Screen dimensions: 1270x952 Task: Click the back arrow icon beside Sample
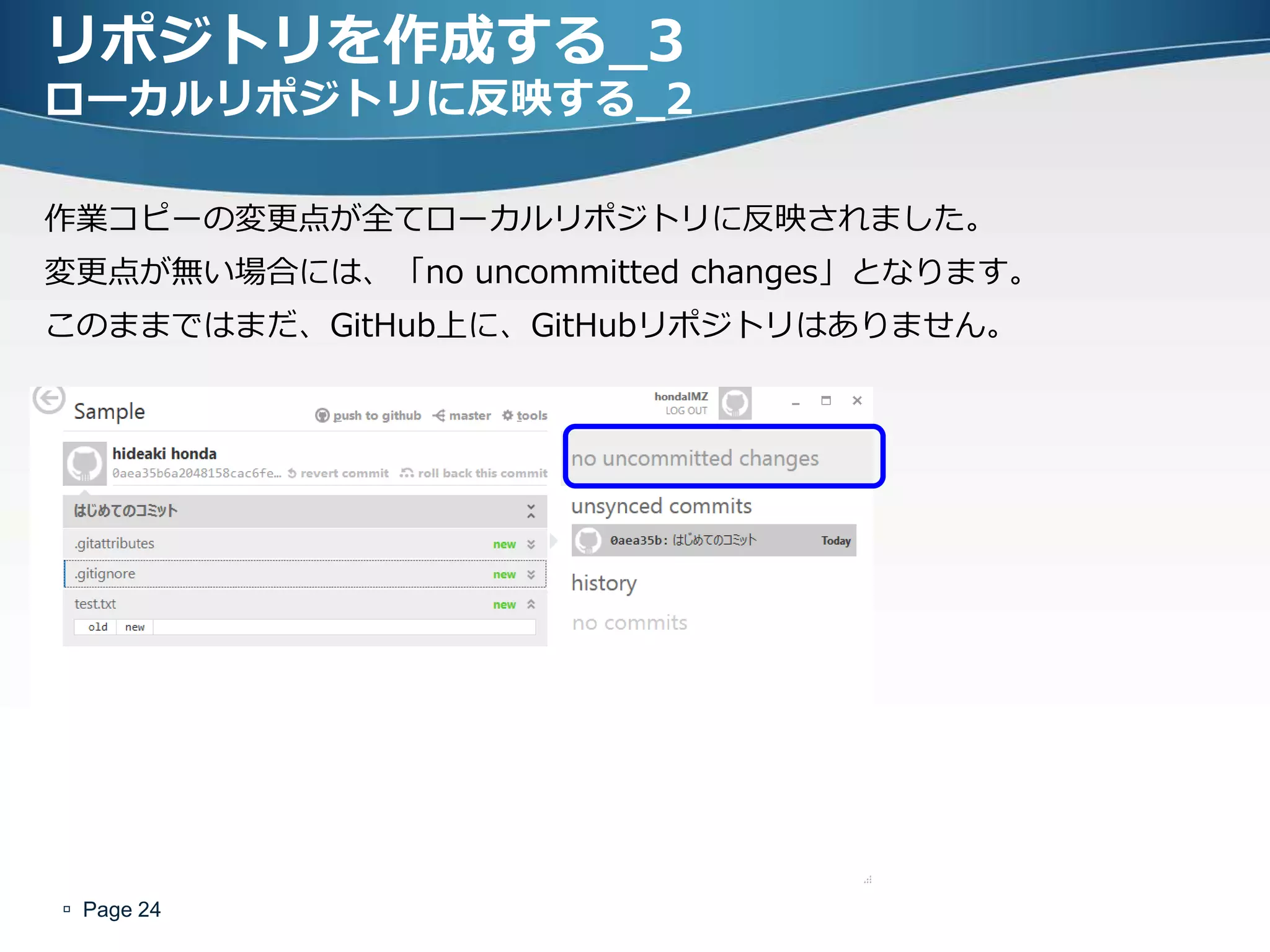(x=49, y=399)
